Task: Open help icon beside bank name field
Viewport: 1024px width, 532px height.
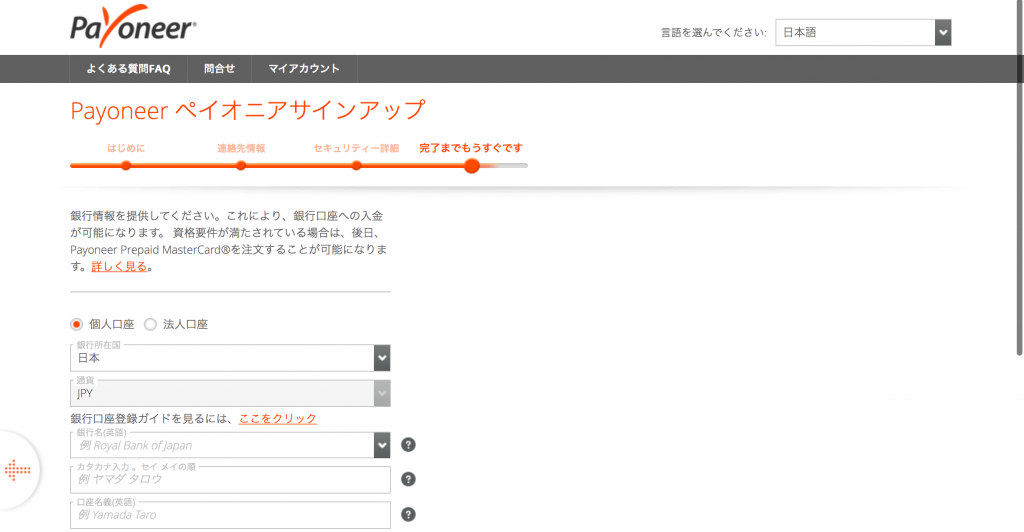Action: [408, 445]
